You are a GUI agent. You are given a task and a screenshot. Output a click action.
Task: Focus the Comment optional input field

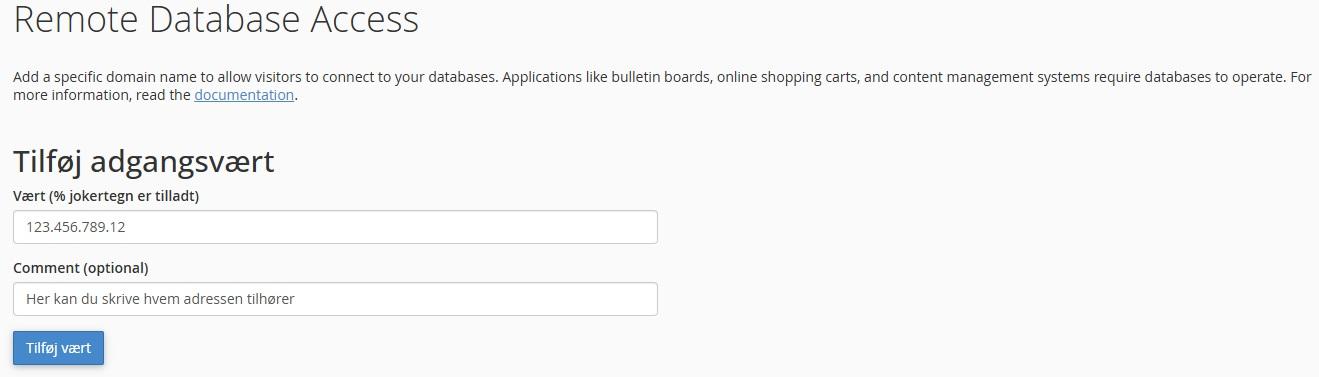(335, 299)
